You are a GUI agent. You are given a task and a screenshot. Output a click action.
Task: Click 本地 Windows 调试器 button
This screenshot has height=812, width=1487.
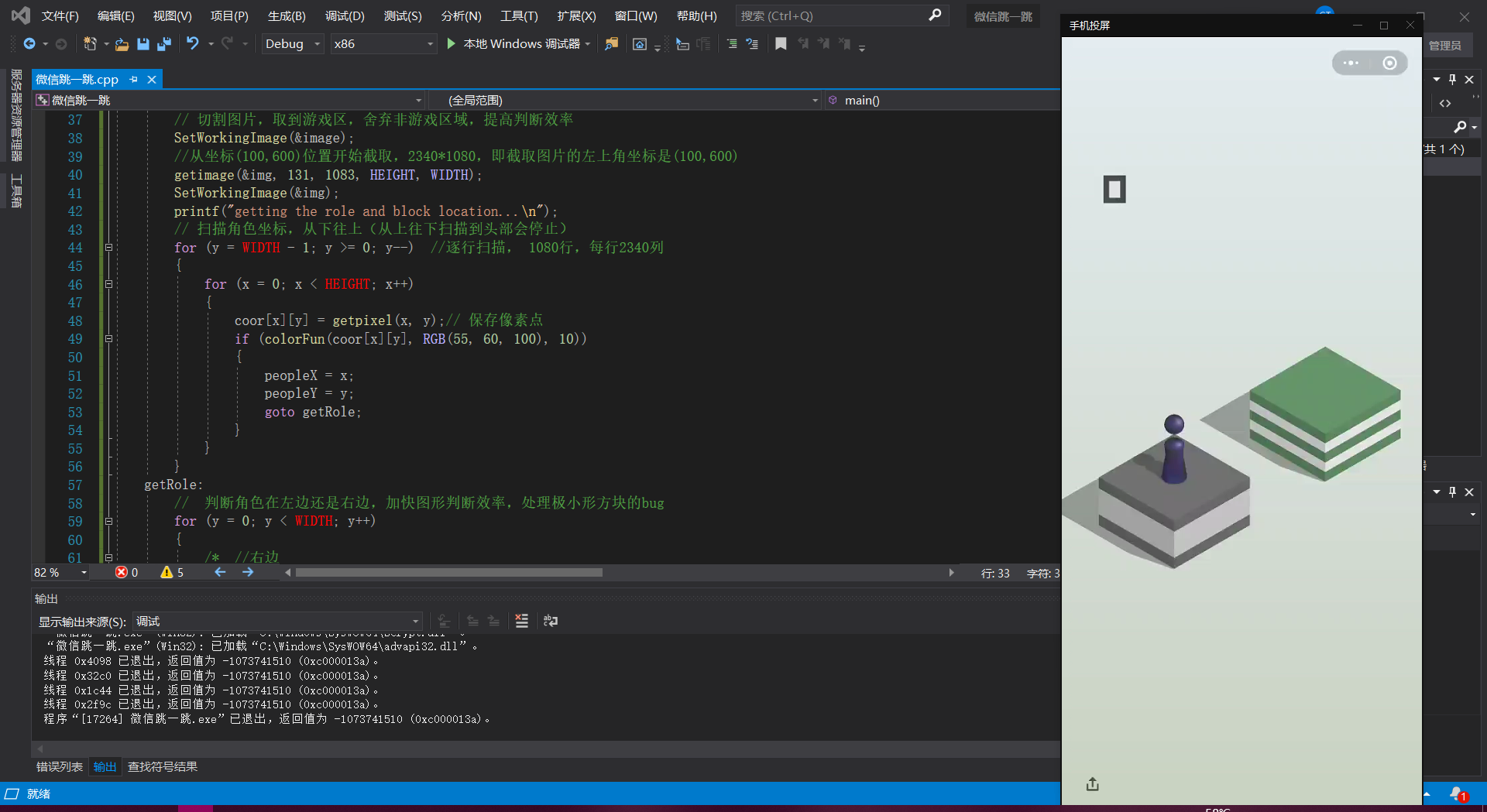[513, 44]
